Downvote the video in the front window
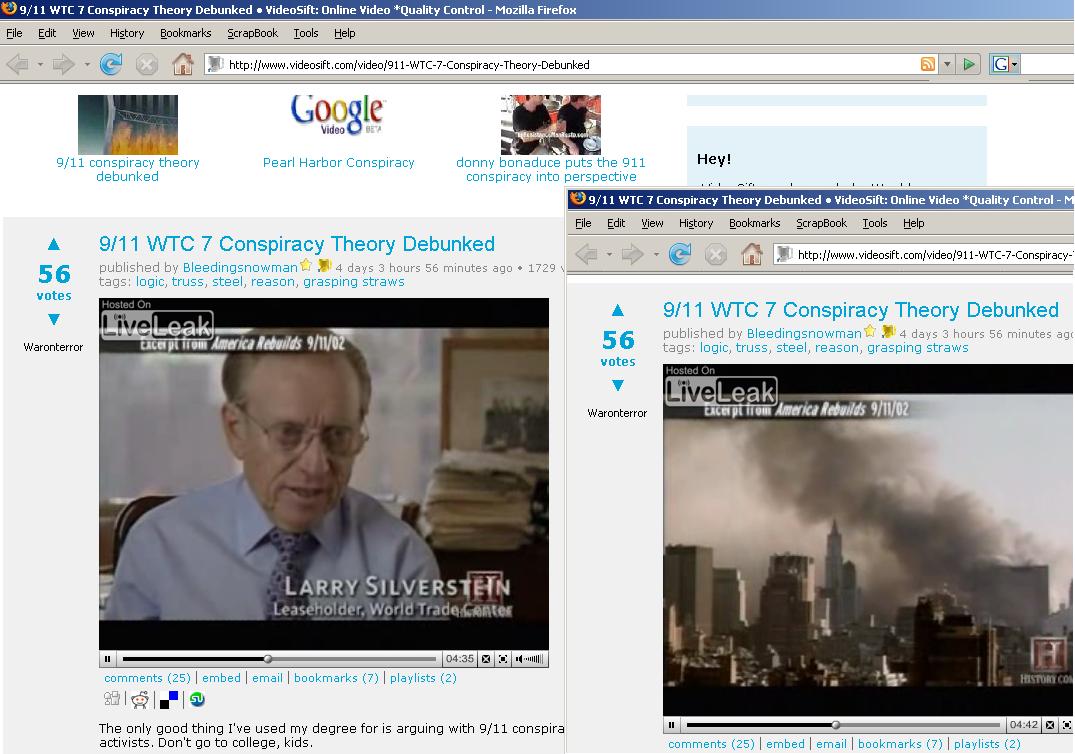1075x754 pixels. point(618,386)
